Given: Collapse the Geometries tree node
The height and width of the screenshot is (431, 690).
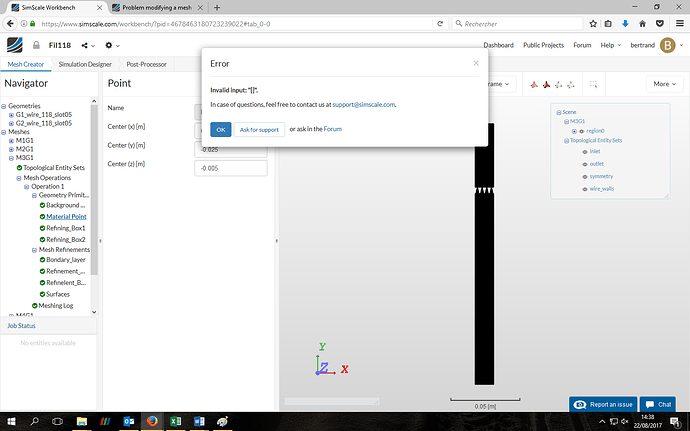Looking at the screenshot, I should point(4,106).
